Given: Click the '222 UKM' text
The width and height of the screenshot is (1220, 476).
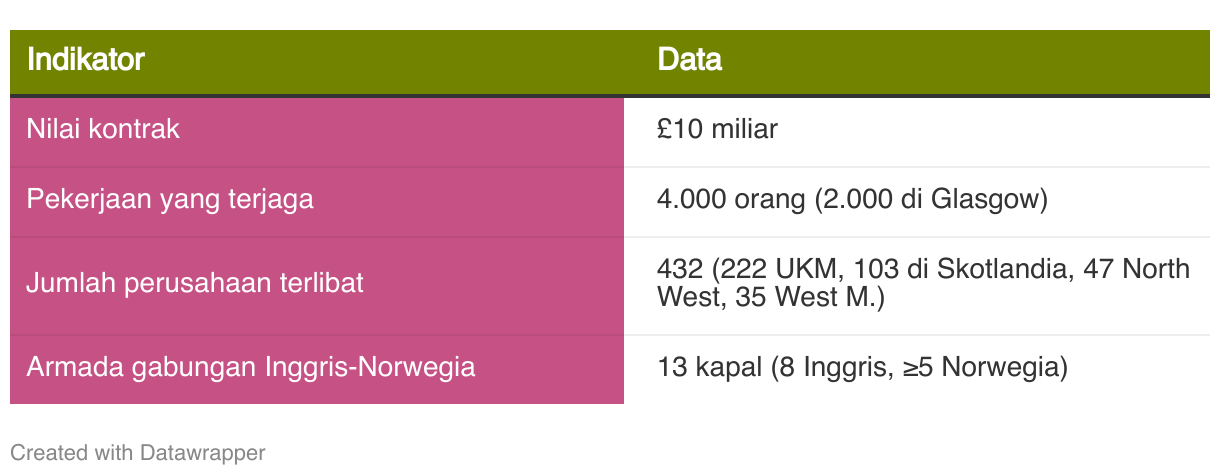Looking at the screenshot, I should pos(786,269).
